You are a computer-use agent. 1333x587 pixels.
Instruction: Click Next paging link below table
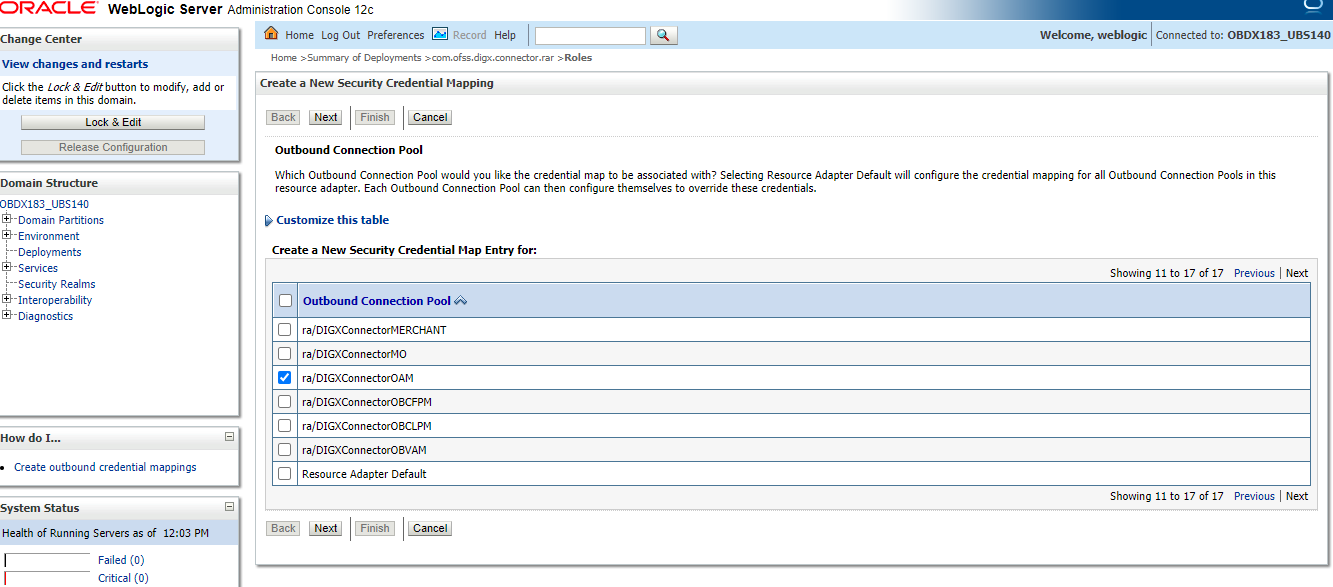[1297, 496]
